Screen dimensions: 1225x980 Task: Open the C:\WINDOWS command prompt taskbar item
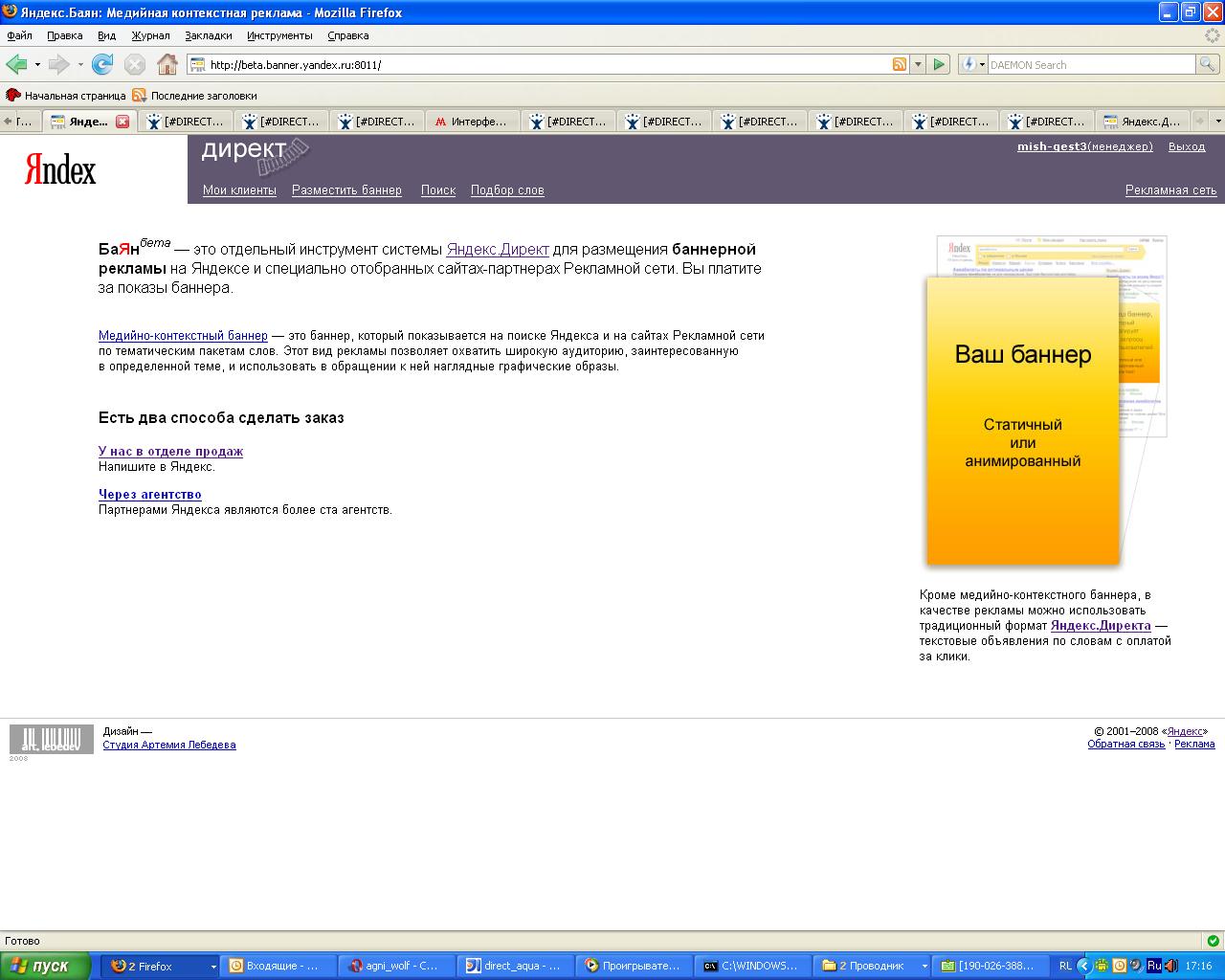753,967
